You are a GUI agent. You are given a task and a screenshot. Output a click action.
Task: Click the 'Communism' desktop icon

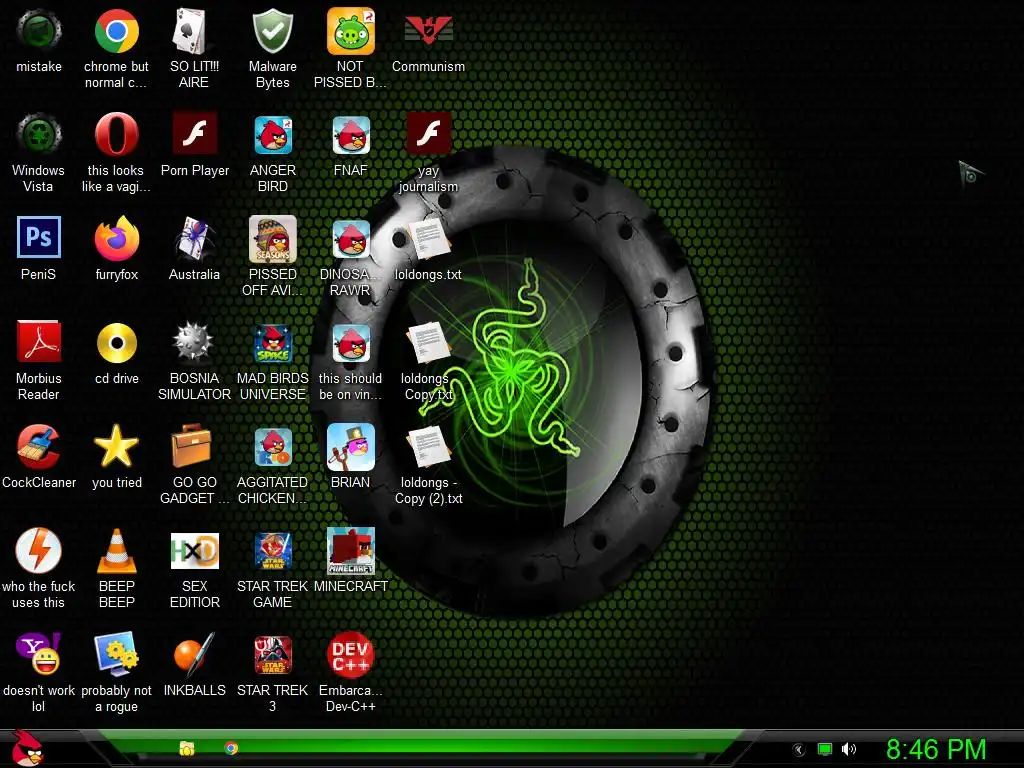pyautogui.click(x=428, y=31)
